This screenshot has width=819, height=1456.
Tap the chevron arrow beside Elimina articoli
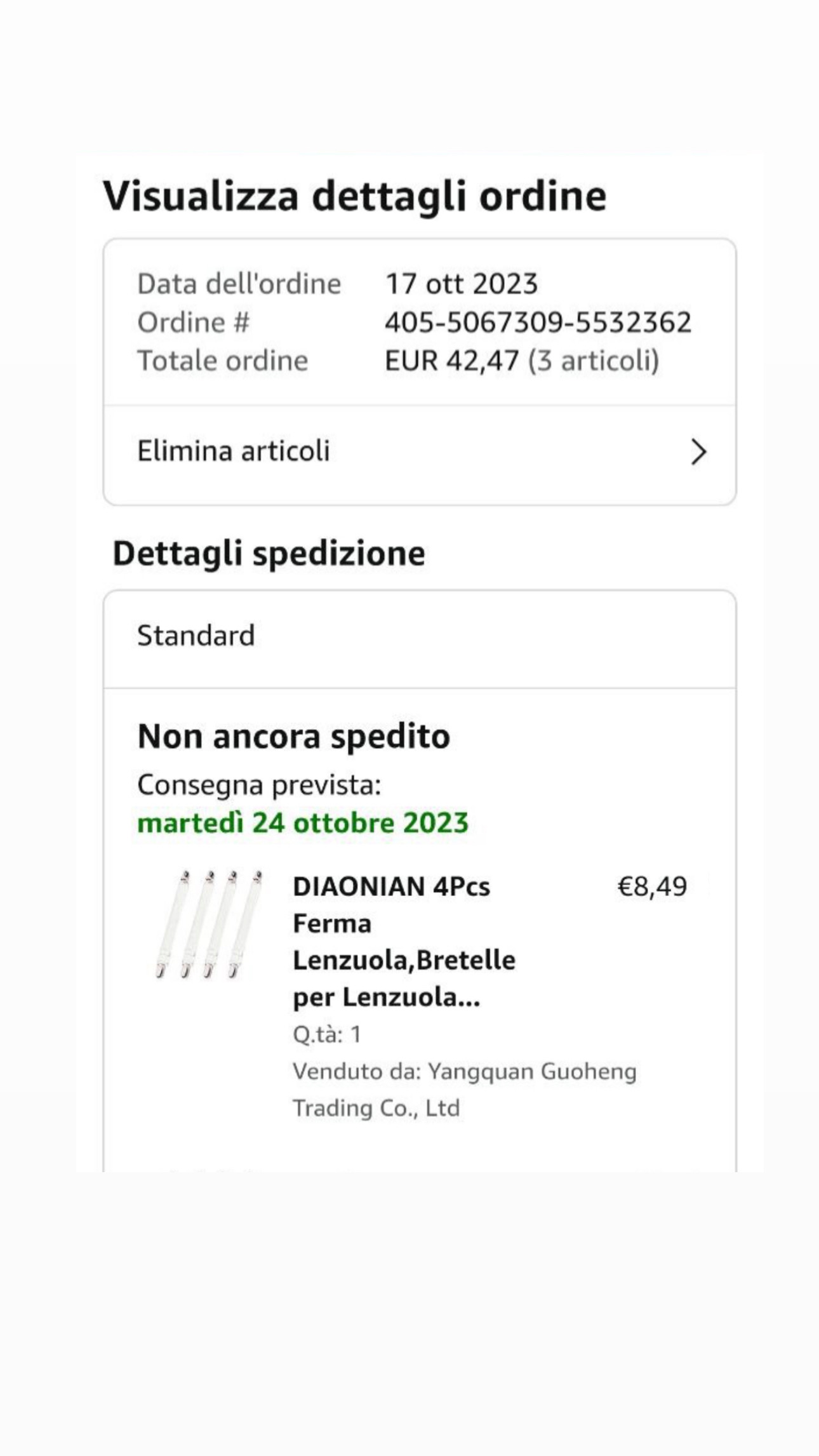click(698, 452)
